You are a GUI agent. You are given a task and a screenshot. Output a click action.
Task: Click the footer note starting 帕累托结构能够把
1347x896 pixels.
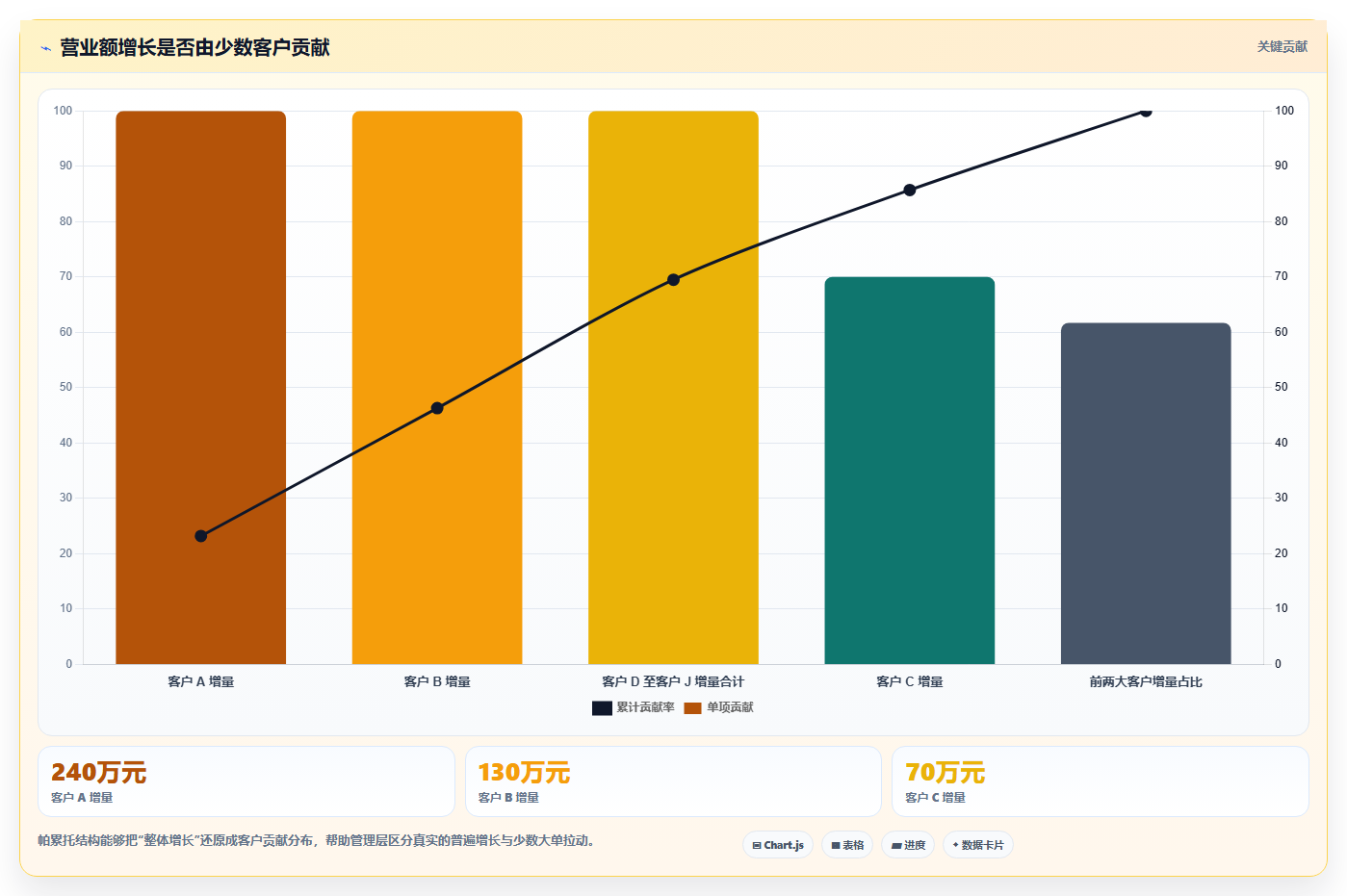coord(319,840)
